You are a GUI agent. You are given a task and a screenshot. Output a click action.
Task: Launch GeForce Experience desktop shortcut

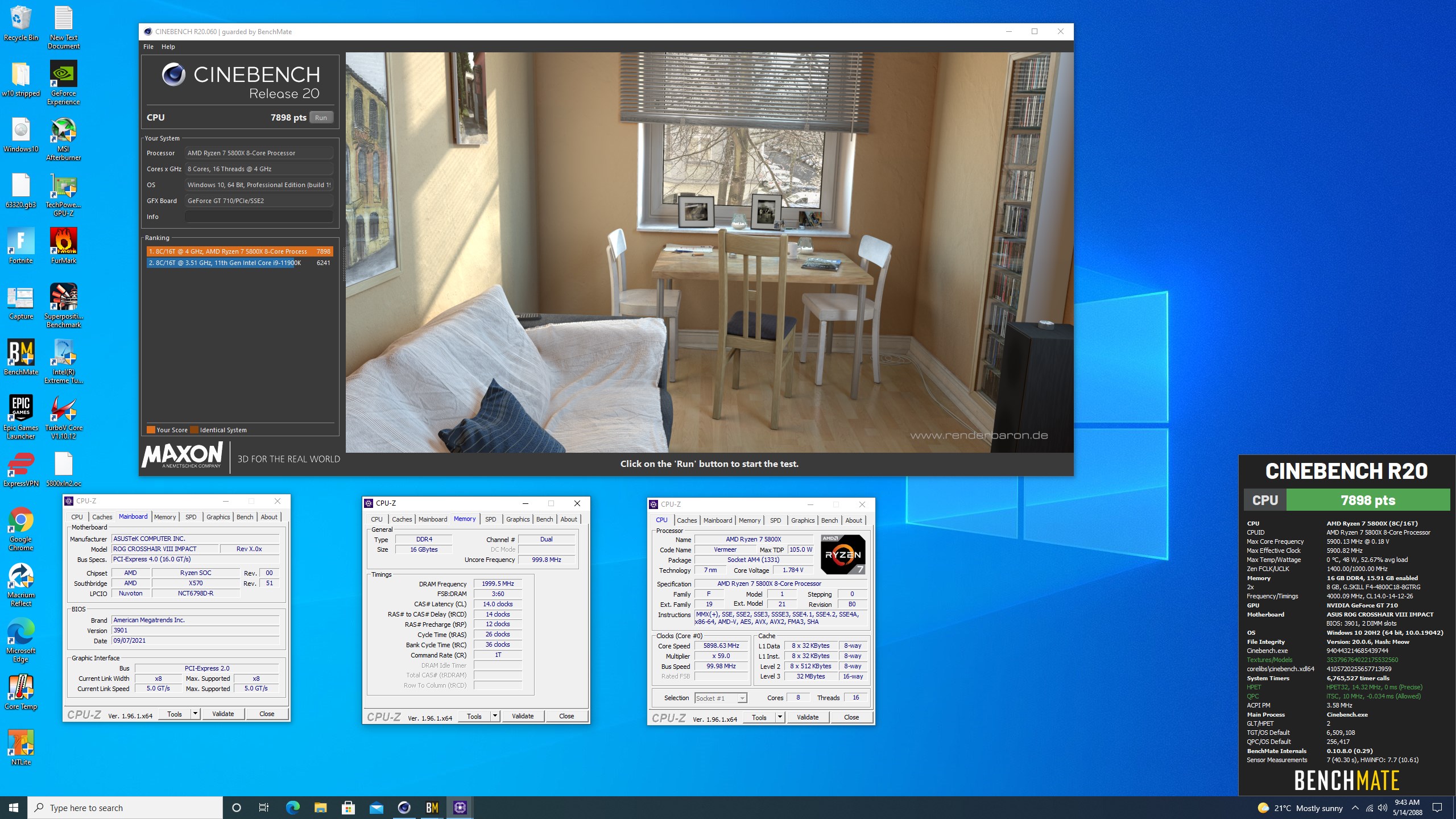pyautogui.click(x=63, y=83)
